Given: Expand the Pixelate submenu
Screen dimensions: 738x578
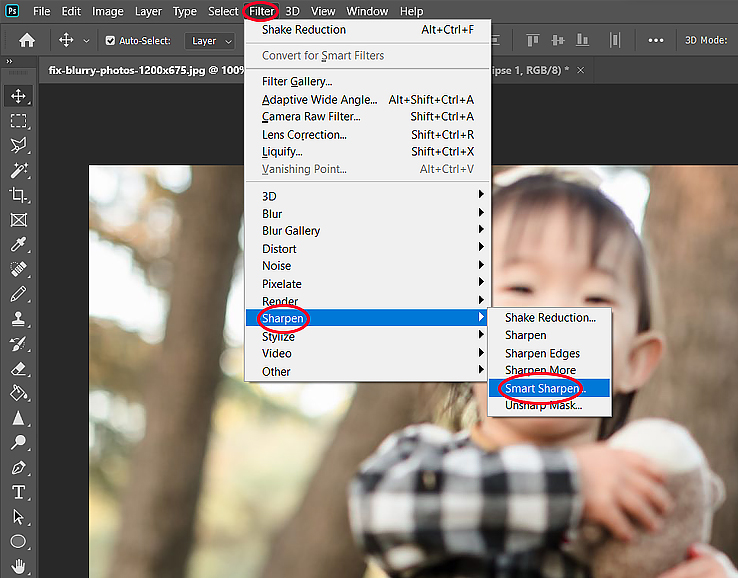Looking at the screenshot, I should point(367,284).
